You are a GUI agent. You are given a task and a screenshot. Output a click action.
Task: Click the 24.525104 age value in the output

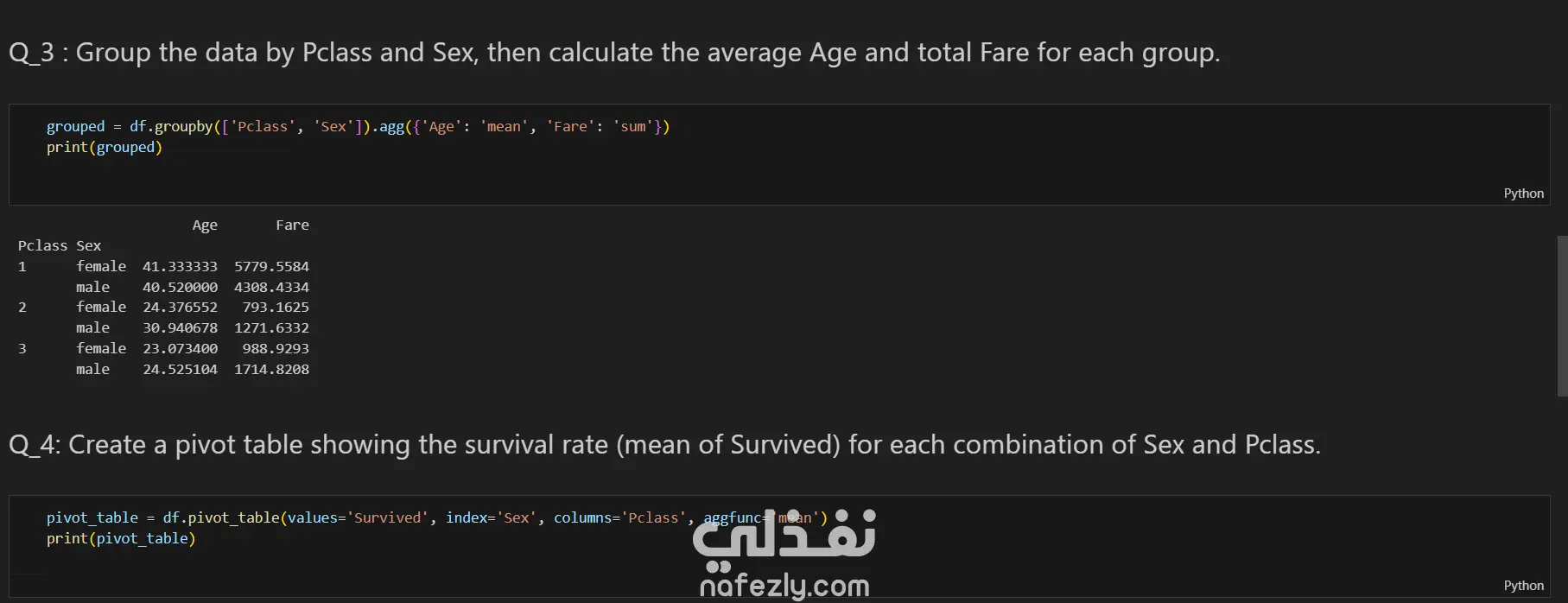(180, 370)
